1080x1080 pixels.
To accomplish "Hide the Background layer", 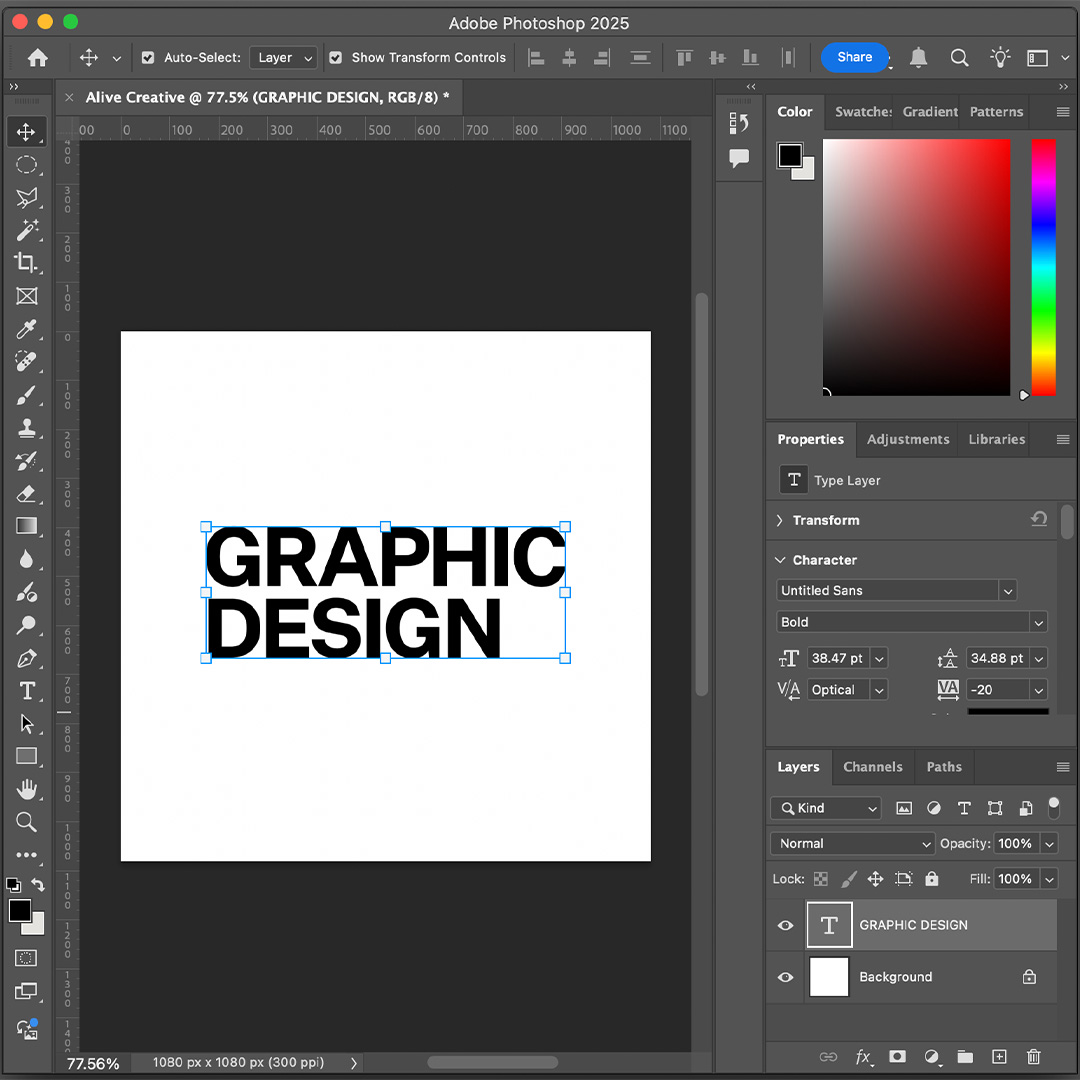I will (x=785, y=977).
